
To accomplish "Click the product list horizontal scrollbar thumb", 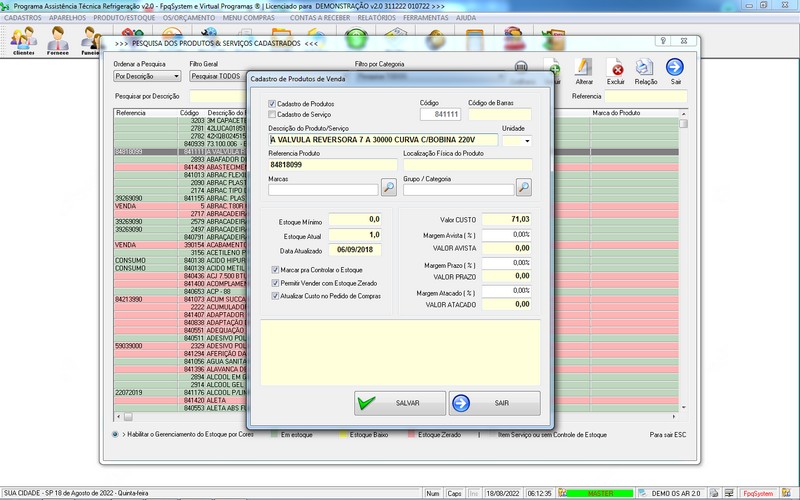I will coord(128,417).
